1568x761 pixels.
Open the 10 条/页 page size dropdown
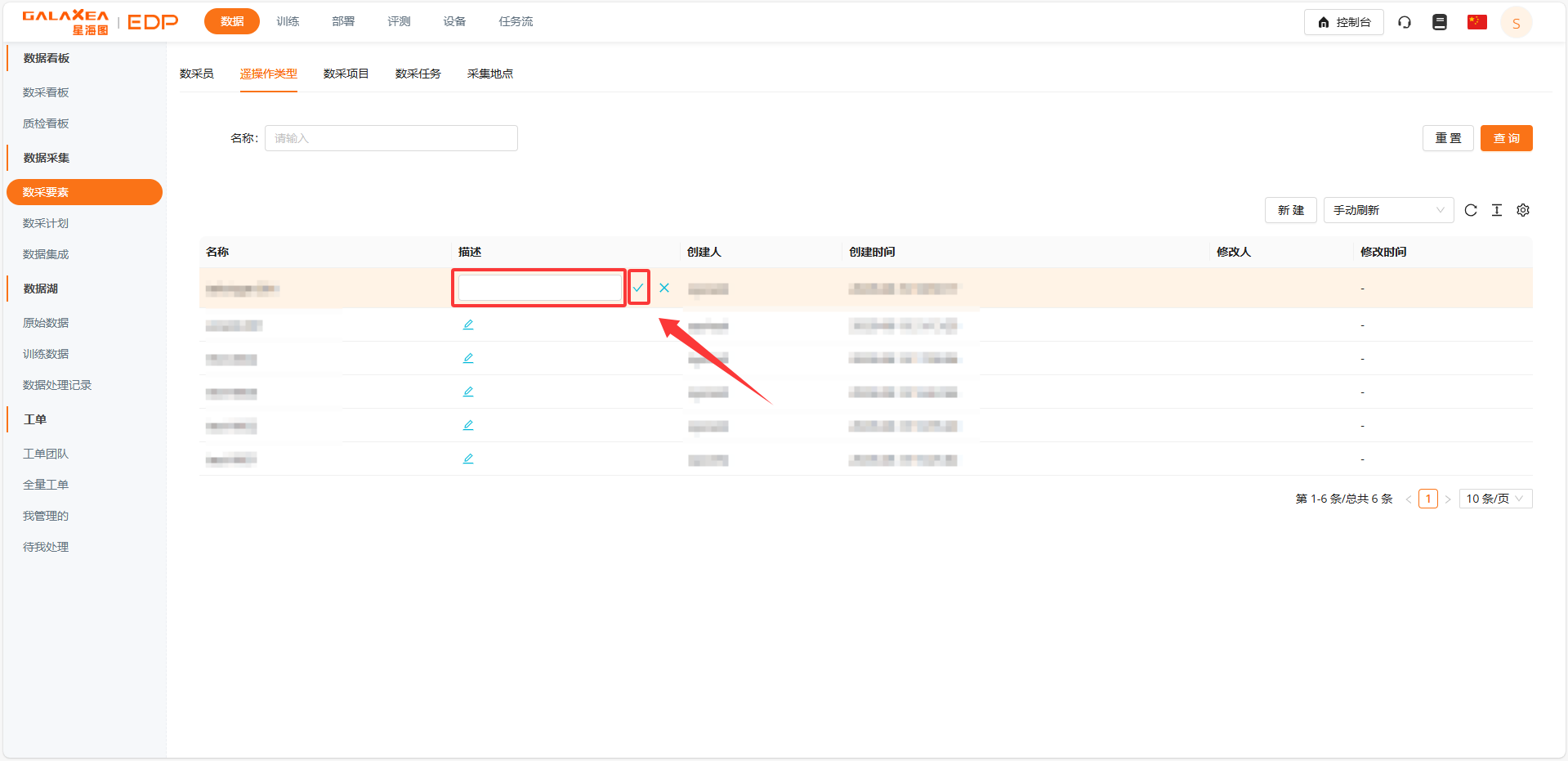[x=1494, y=499]
